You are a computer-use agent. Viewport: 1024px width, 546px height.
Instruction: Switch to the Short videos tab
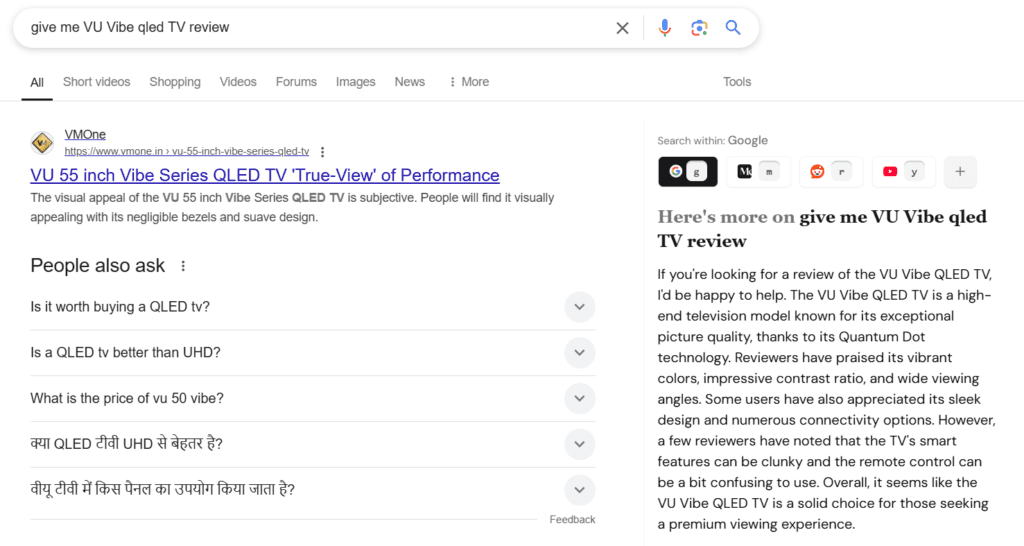point(97,82)
